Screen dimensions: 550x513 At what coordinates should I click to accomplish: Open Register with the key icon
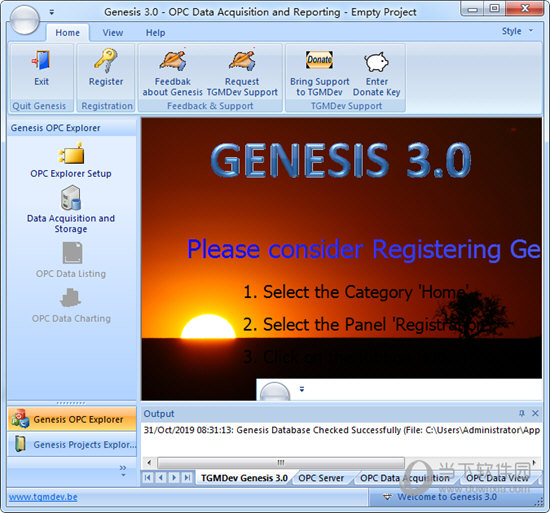(x=106, y=67)
